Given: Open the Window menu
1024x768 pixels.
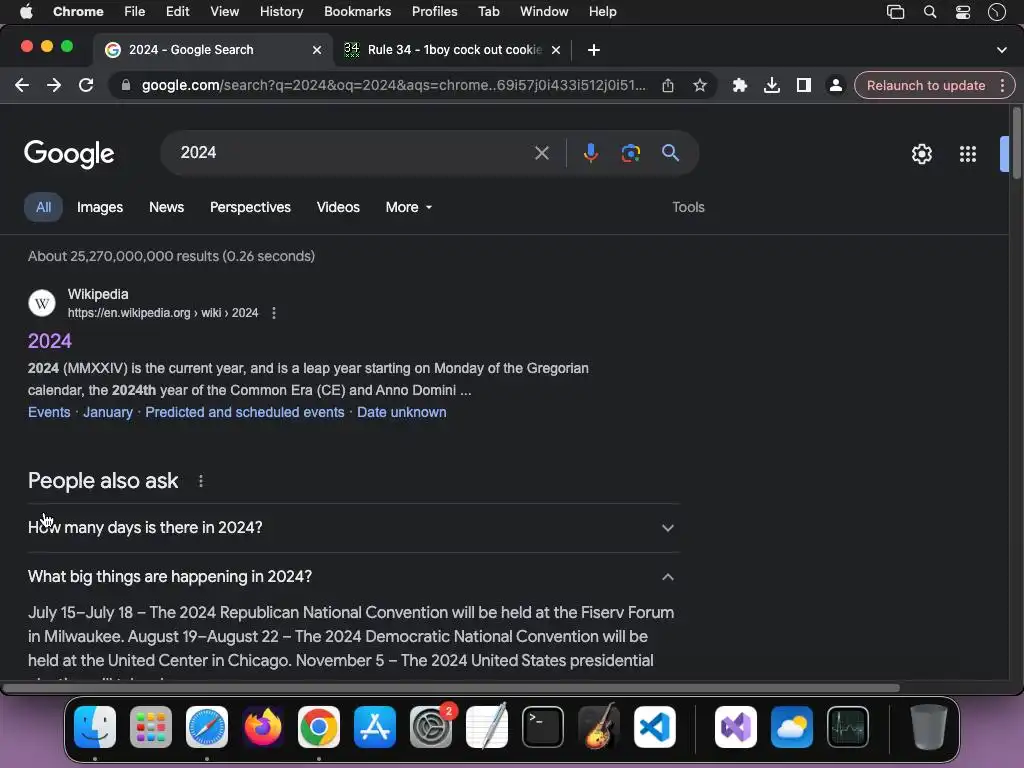Looking at the screenshot, I should pos(544,12).
